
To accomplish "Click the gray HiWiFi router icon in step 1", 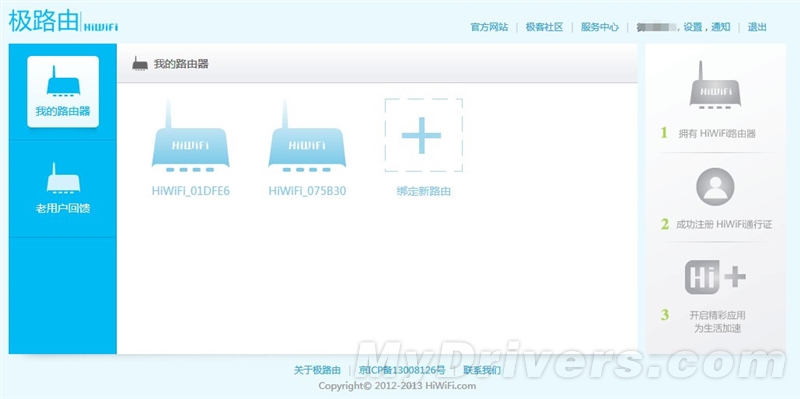I will (x=715, y=85).
